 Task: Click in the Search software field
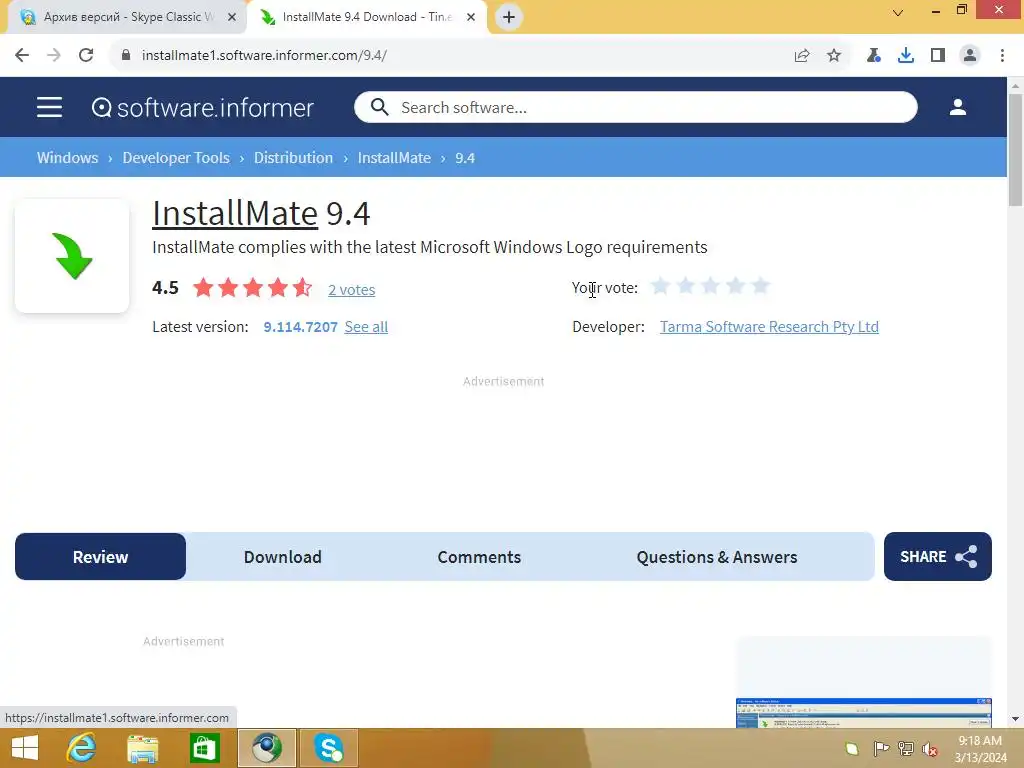(x=635, y=107)
